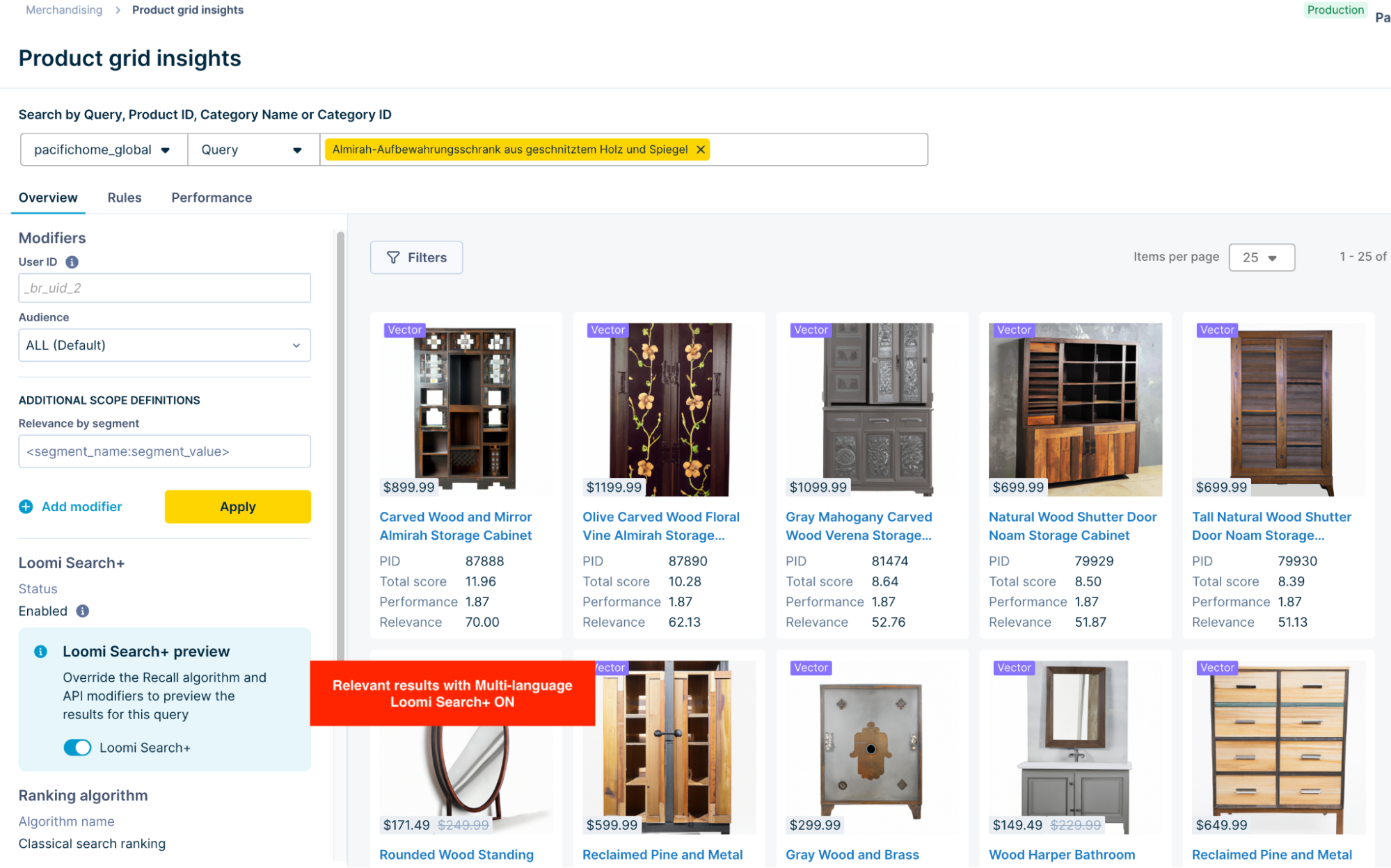Click the Classical search ranking text
Viewport: 1391px width, 868px height.
click(92, 844)
